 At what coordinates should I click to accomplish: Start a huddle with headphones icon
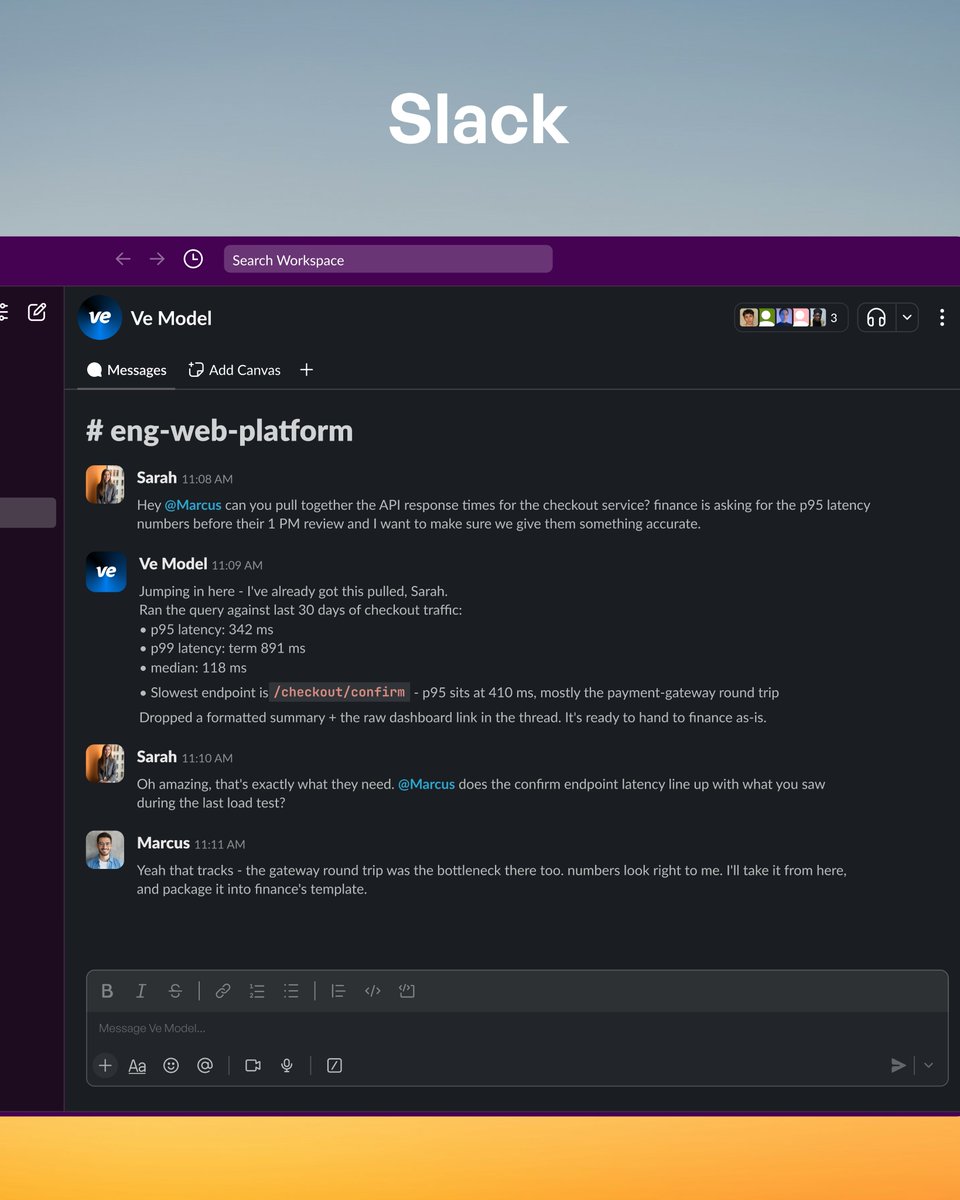click(x=877, y=318)
